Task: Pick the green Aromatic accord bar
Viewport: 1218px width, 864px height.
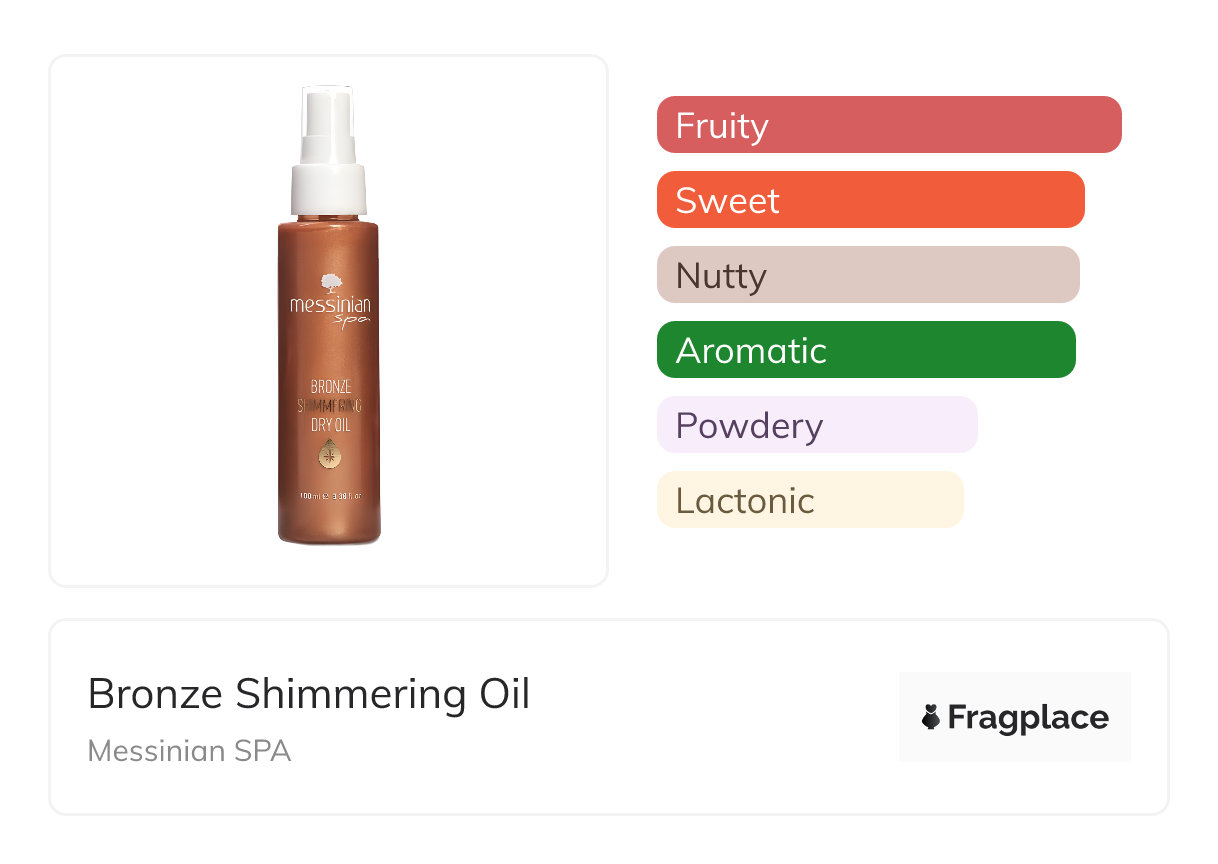Action: point(865,350)
